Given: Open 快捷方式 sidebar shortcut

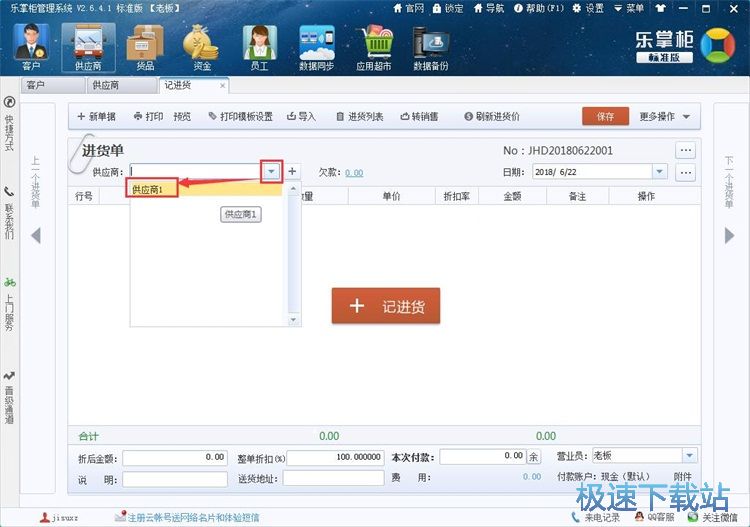Looking at the screenshot, I should 9,124.
